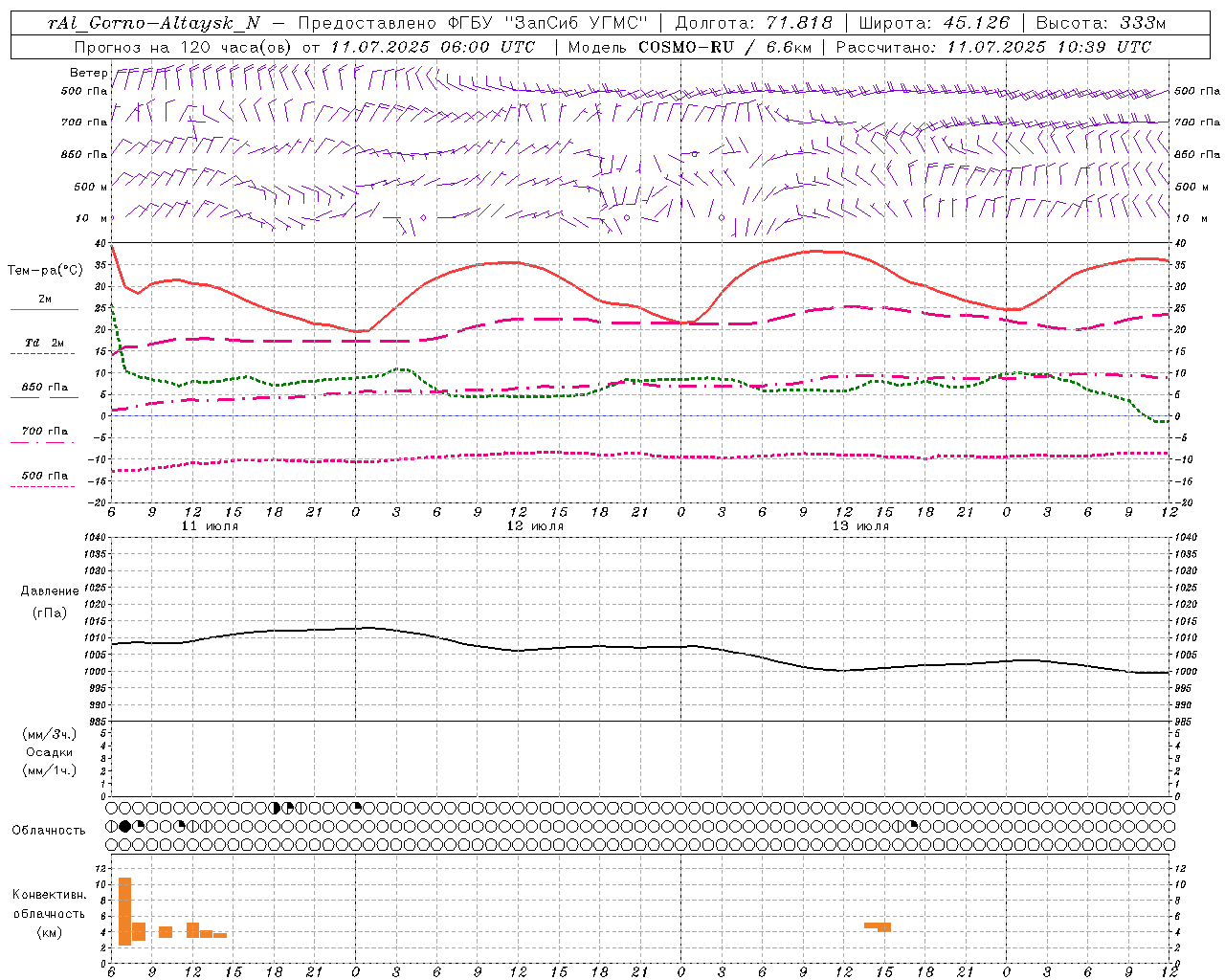Click the 13 июля date label
This screenshot has height=980, width=1225.
(x=860, y=526)
